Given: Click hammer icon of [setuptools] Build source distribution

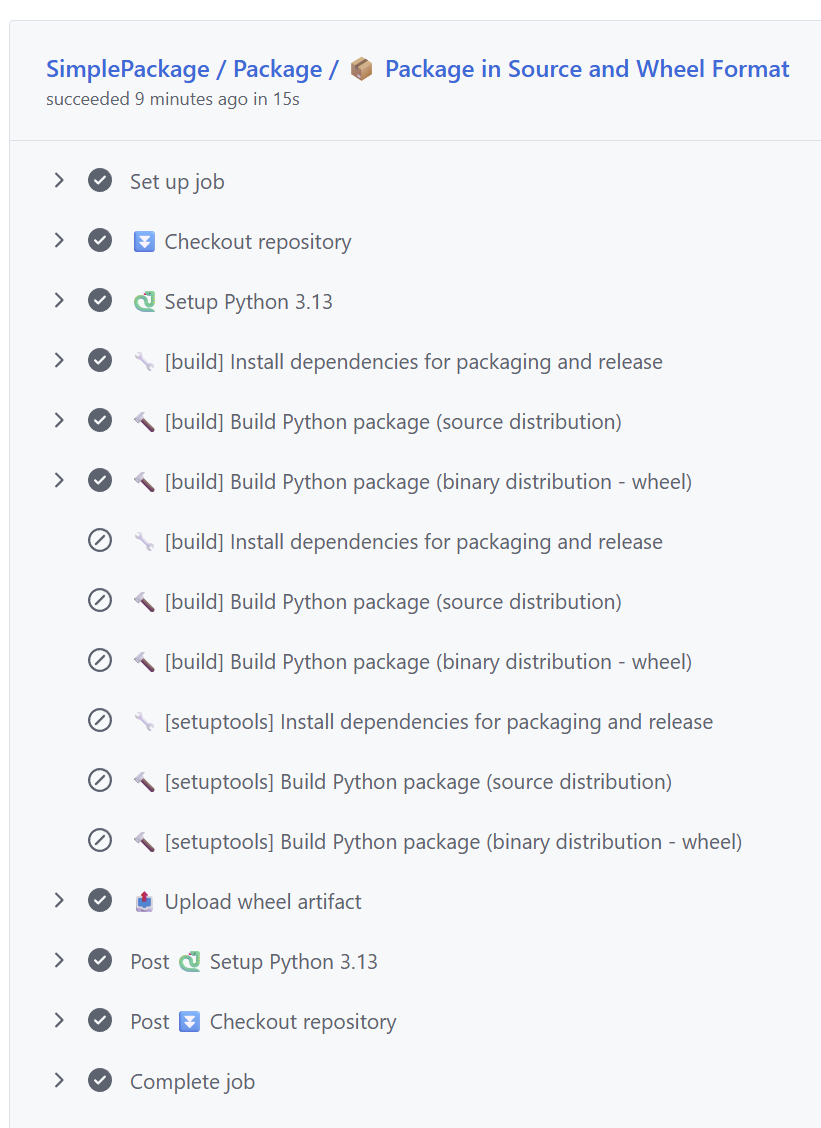Looking at the screenshot, I should 144,781.
